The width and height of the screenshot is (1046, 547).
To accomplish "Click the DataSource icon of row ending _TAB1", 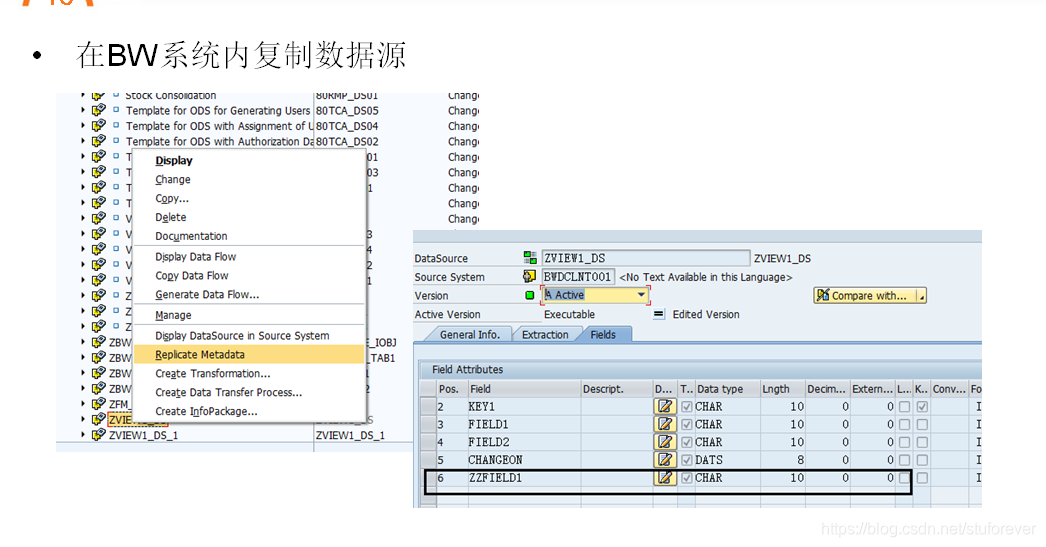I will (99, 358).
